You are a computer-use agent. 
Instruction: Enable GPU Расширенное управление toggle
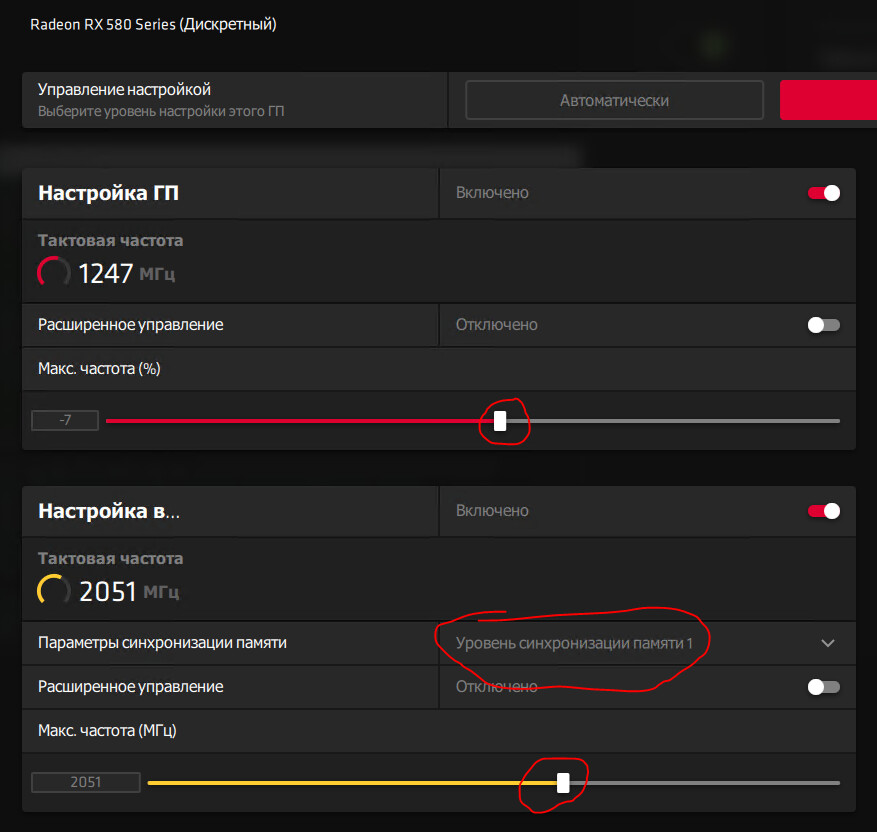(823, 325)
